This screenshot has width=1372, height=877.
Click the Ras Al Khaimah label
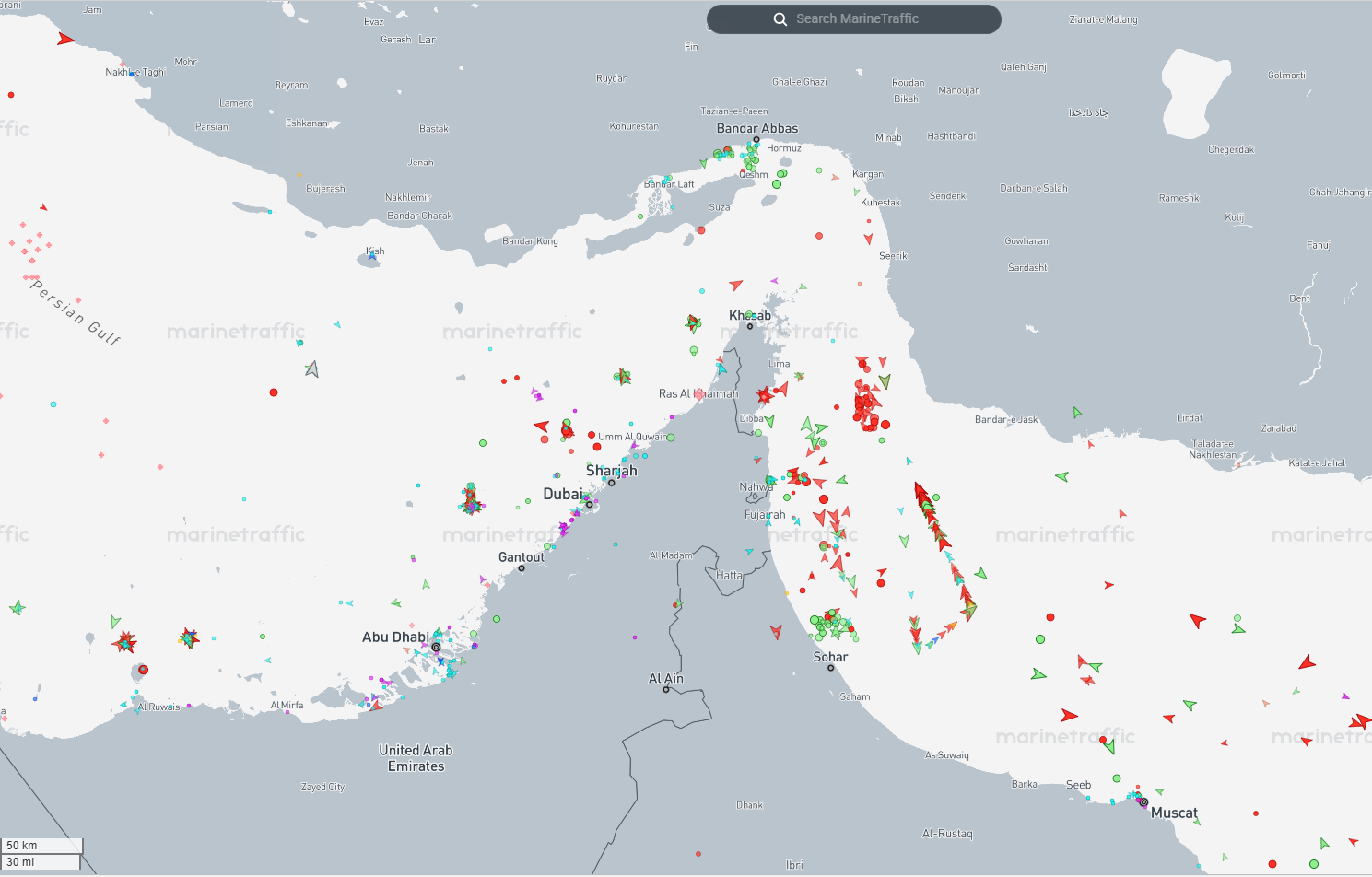(698, 393)
